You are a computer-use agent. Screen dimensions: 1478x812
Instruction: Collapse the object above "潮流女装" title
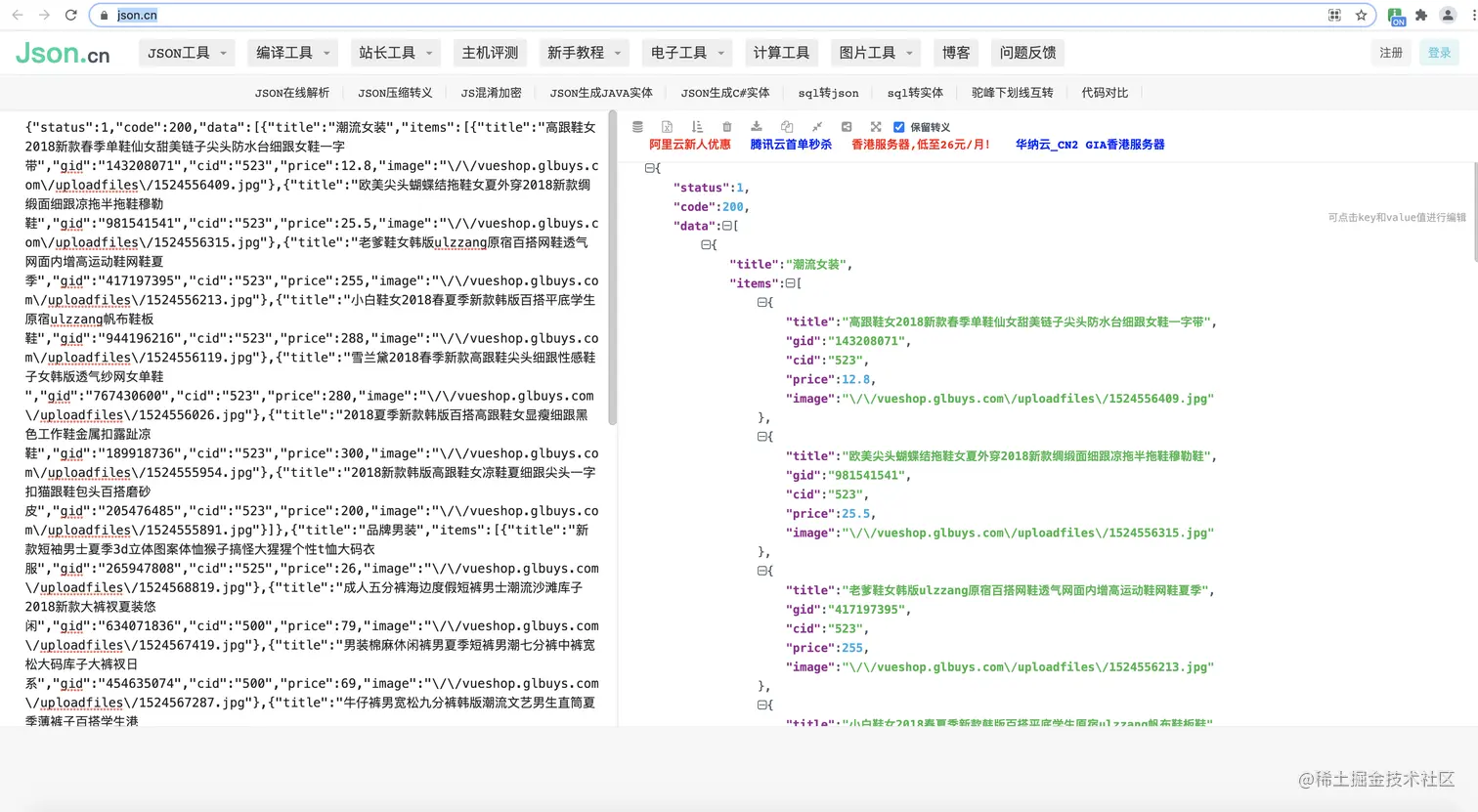point(706,244)
